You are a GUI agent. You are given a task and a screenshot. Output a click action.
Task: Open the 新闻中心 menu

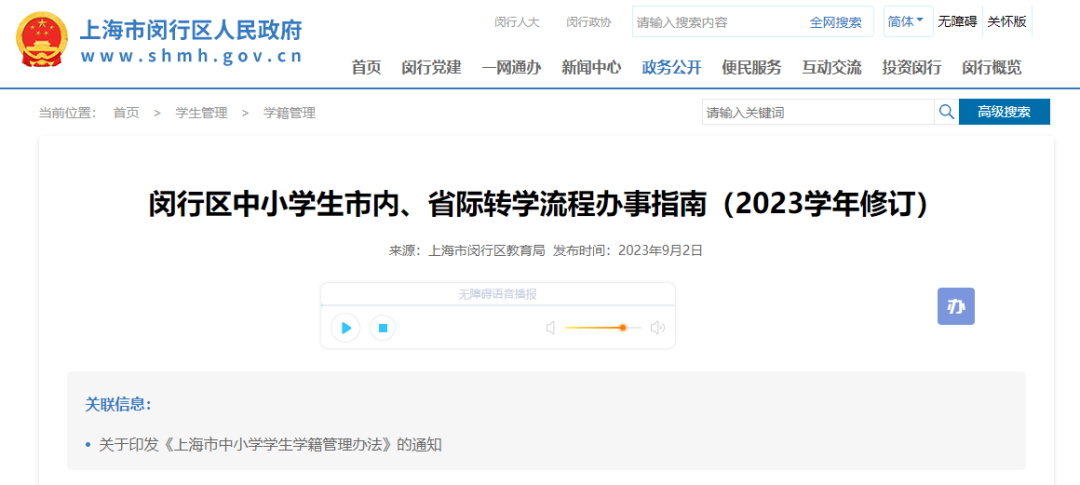[591, 68]
